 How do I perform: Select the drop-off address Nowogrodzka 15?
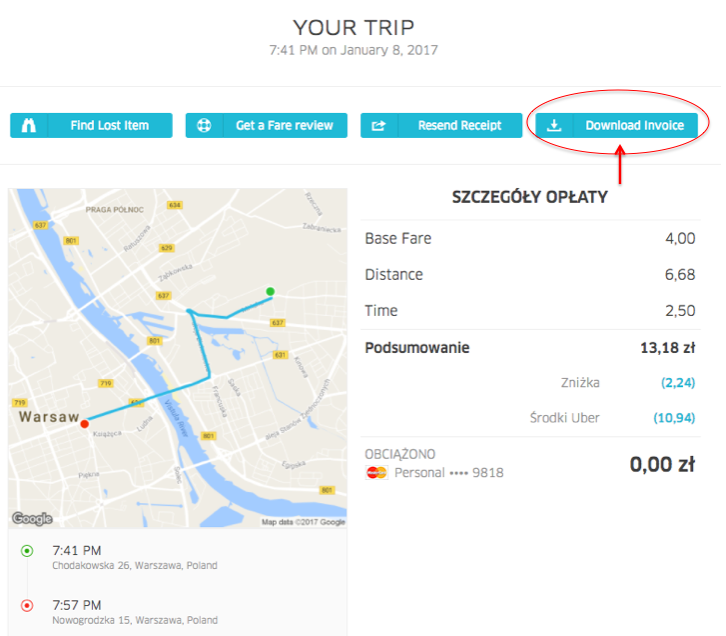pyautogui.click(x=136, y=620)
